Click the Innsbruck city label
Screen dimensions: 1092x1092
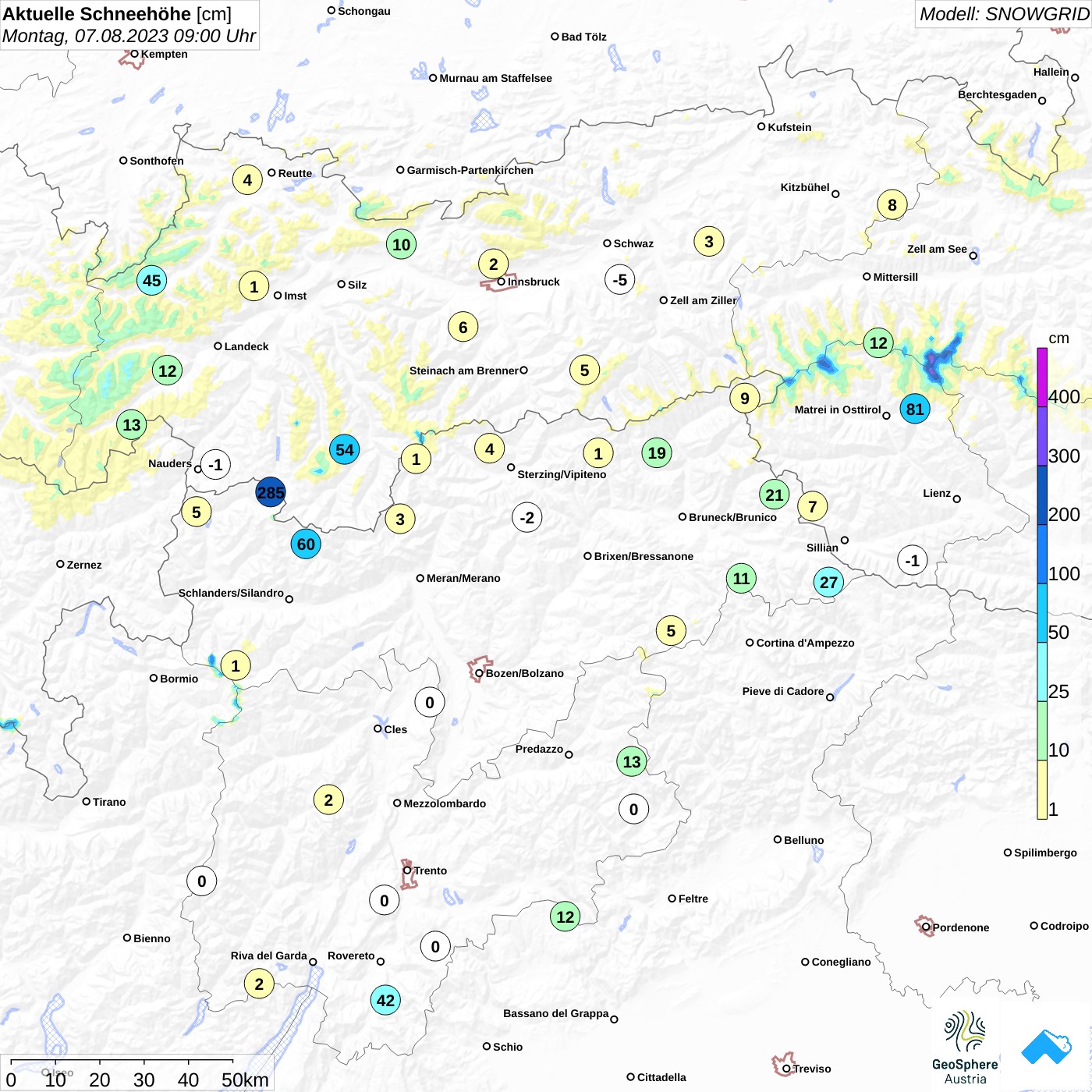point(534,282)
